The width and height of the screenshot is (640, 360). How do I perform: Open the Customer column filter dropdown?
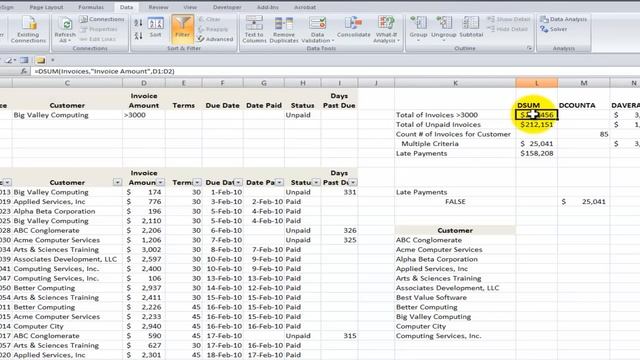(x=117, y=182)
